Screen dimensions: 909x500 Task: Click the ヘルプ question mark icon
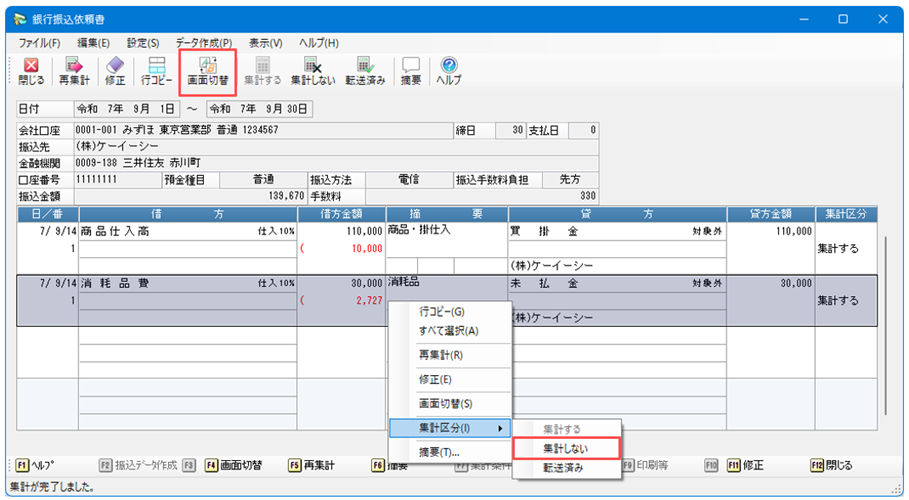coord(449,71)
